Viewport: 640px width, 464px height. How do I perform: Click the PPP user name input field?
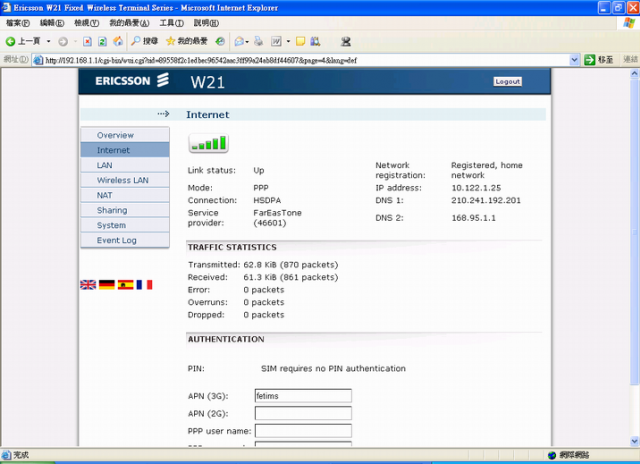click(x=303, y=431)
